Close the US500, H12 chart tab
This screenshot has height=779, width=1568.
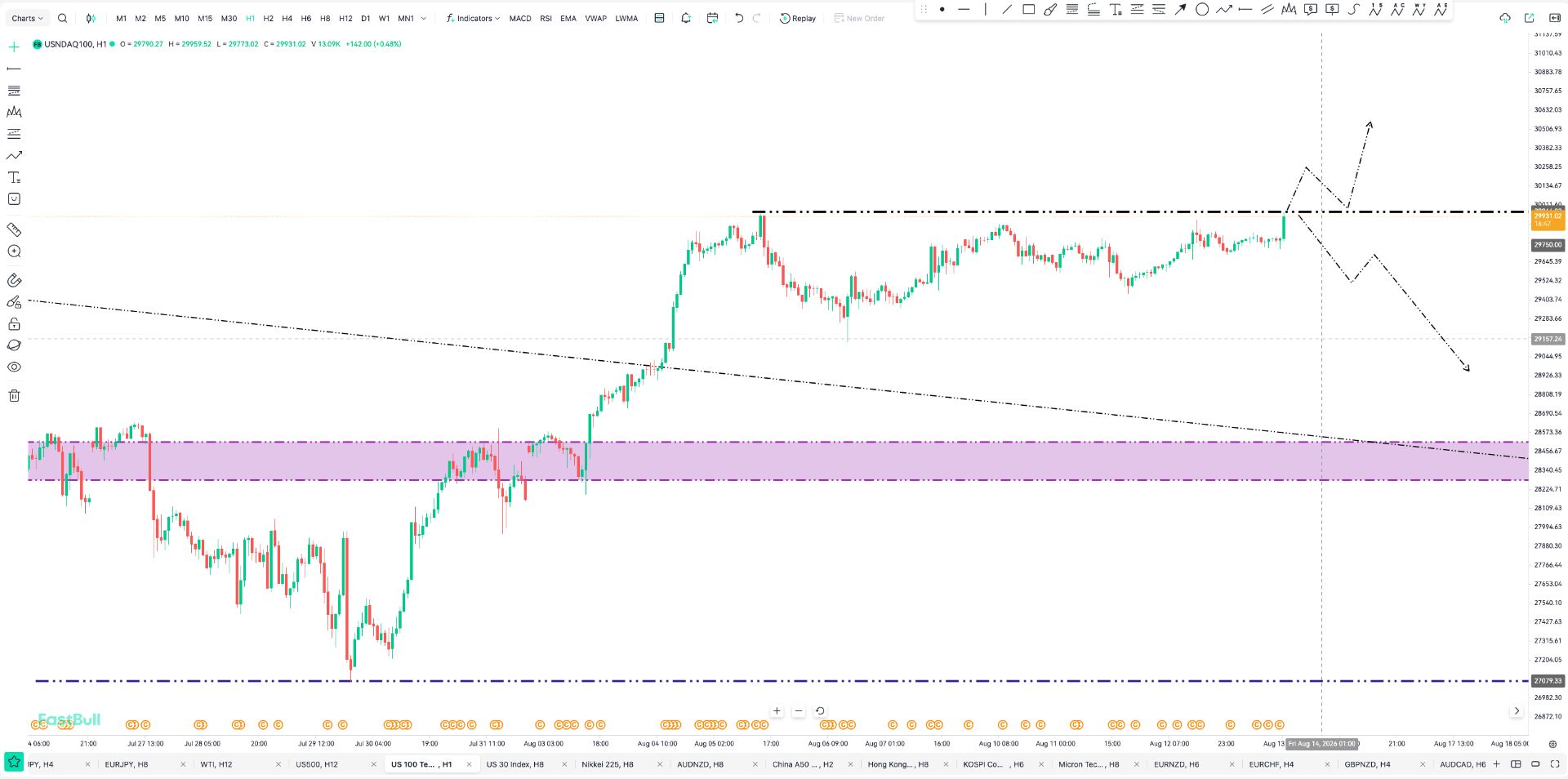click(373, 764)
